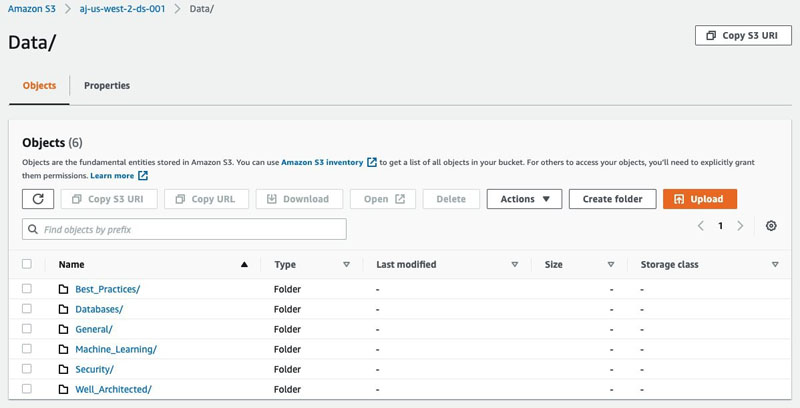Open the General/ folder link

pos(94,329)
